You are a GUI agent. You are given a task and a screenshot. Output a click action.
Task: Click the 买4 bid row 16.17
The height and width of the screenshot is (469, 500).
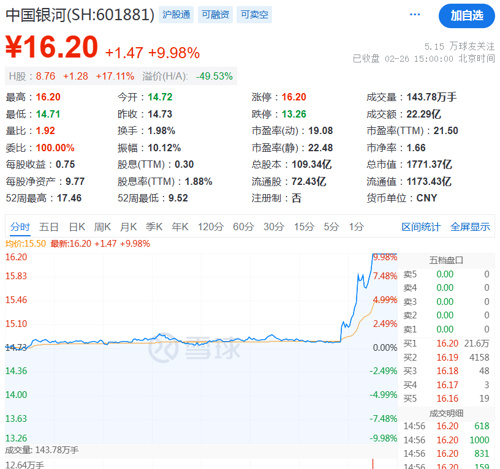[446, 385]
